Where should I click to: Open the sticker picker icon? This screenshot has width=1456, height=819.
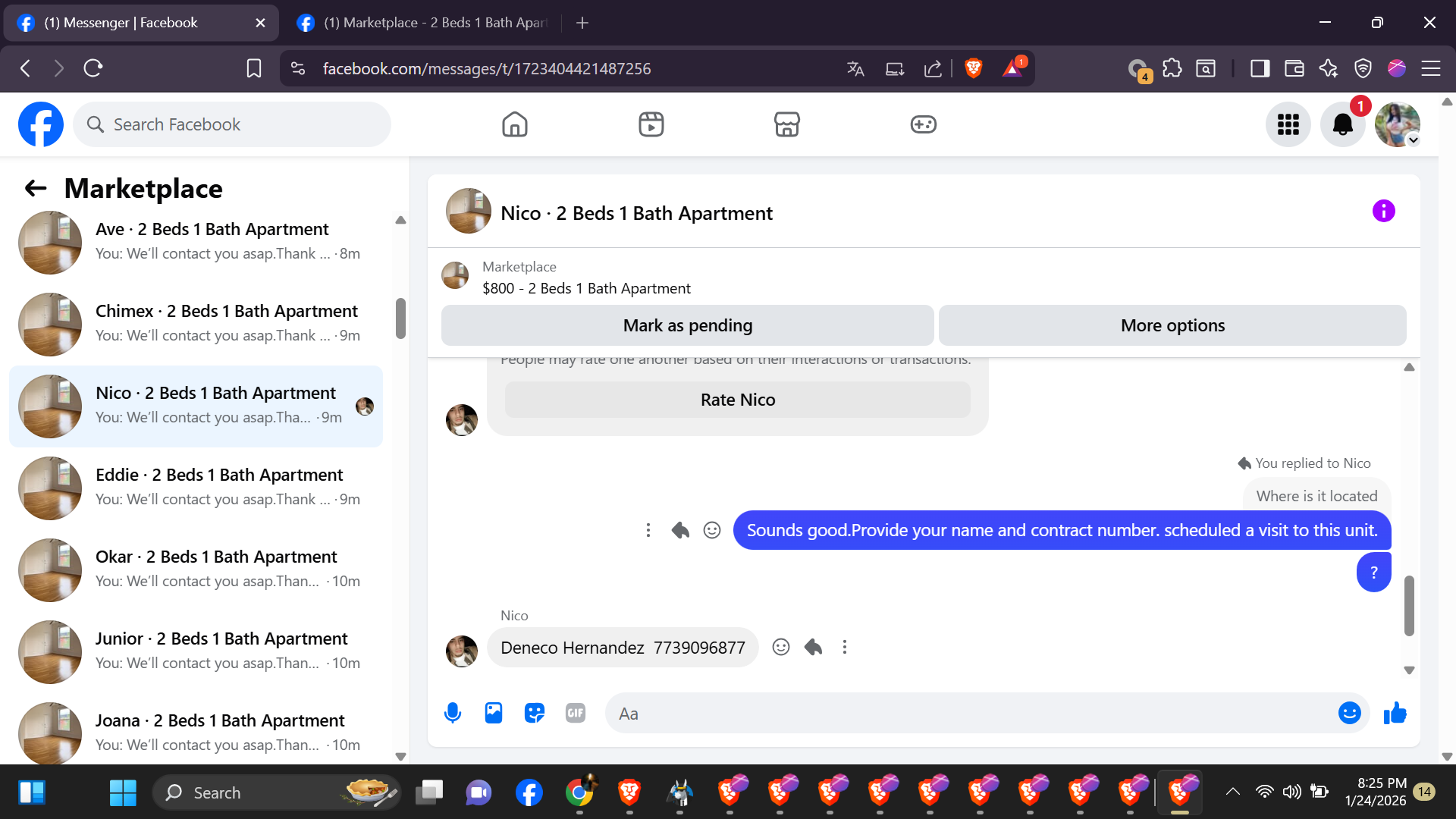(x=535, y=713)
